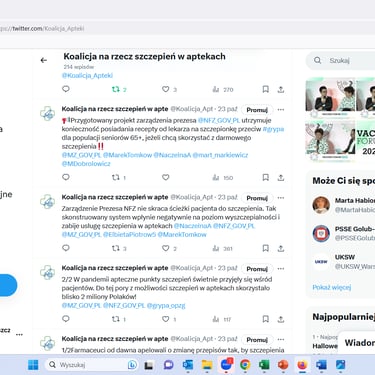This screenshot has height=375, width=375.
Task: Open Excel from the taskbar
Action: click(264, 365)
